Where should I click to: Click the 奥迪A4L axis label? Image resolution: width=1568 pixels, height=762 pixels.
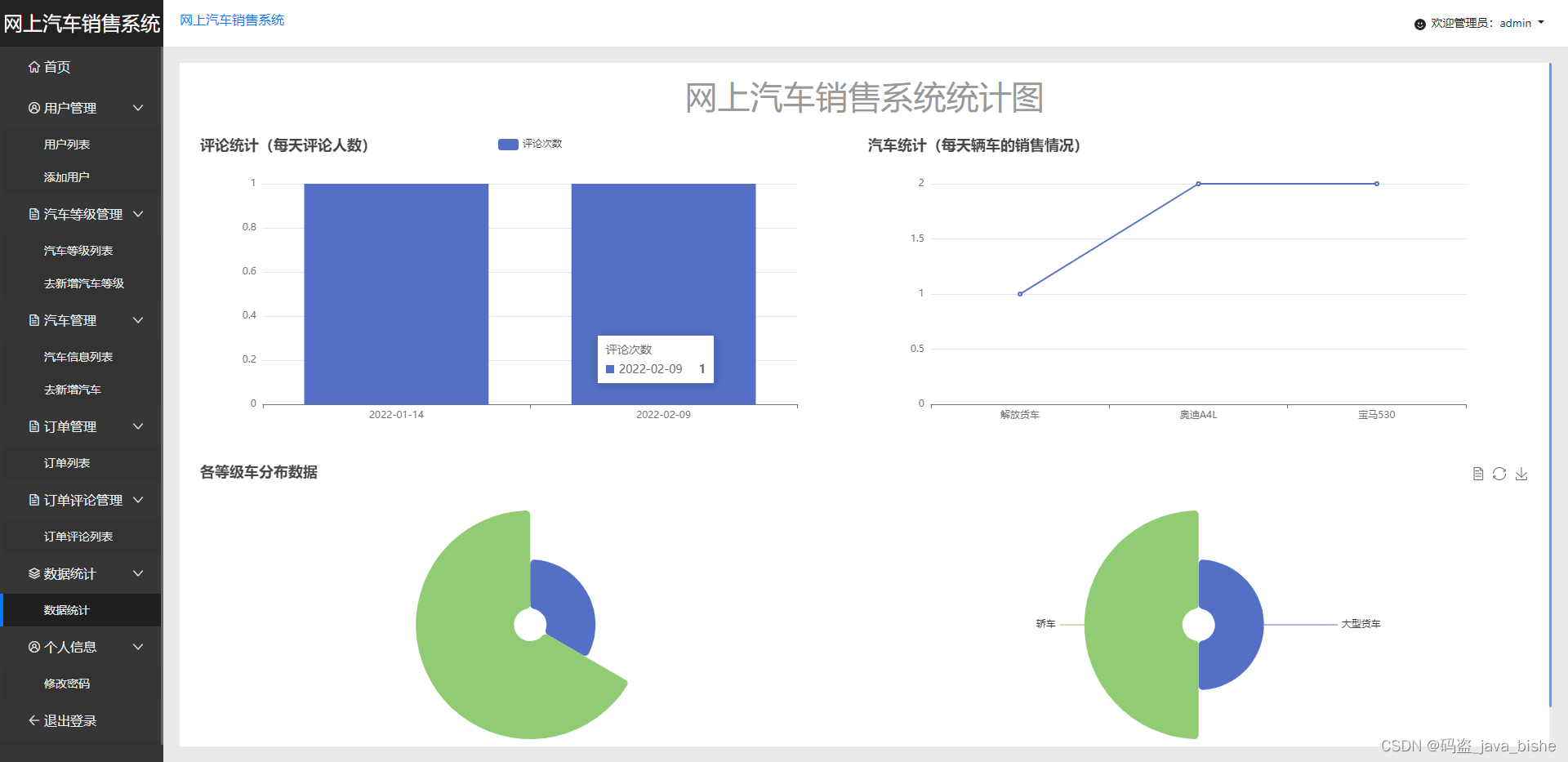coord(1198,415)
